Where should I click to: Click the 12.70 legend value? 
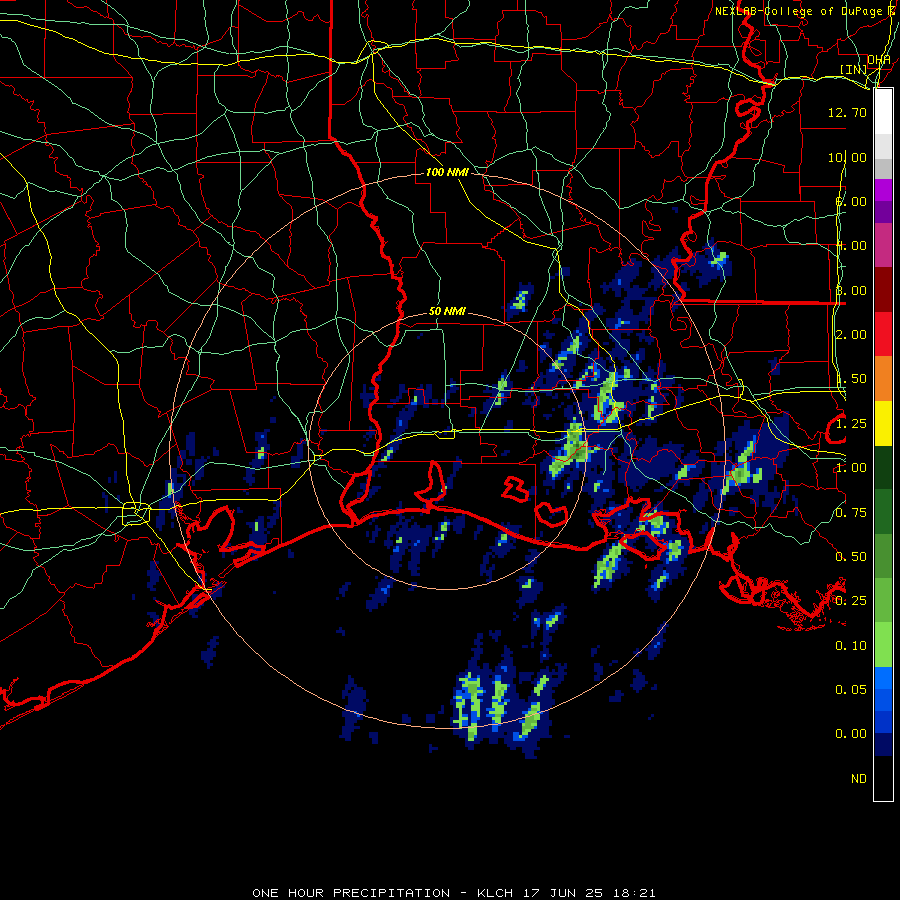pos(847,112)
